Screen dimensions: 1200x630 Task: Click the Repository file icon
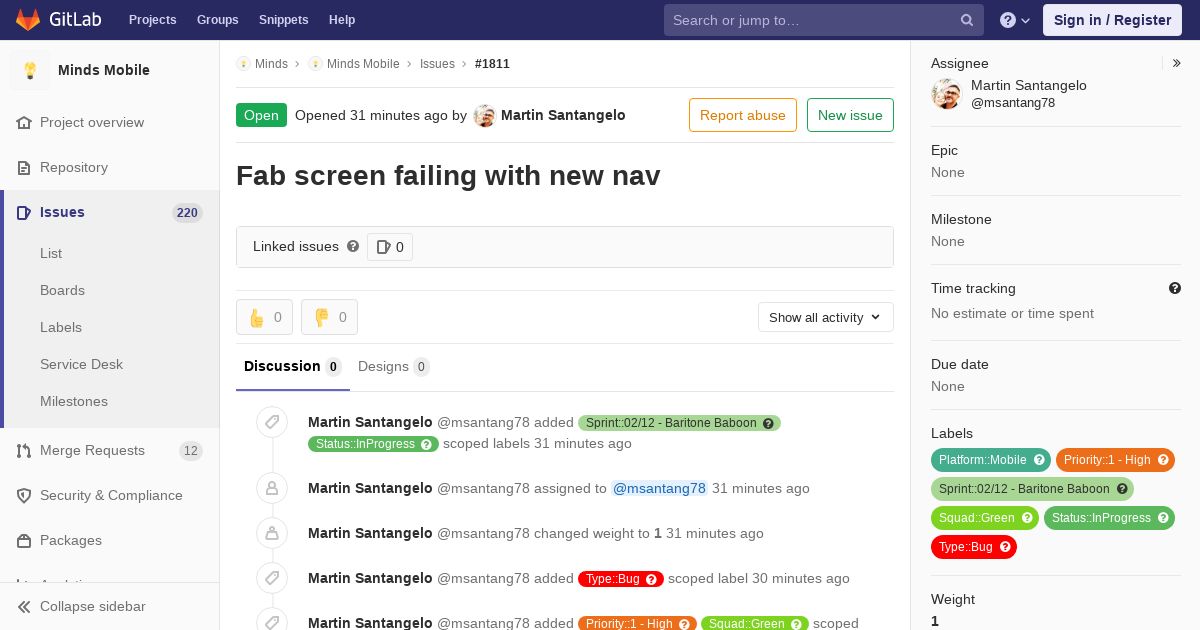click(x=24, y=167)
